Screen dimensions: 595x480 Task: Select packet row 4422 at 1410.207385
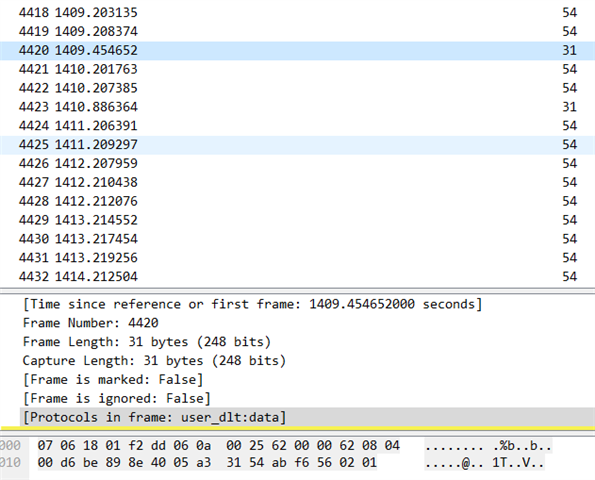(298, 88)
